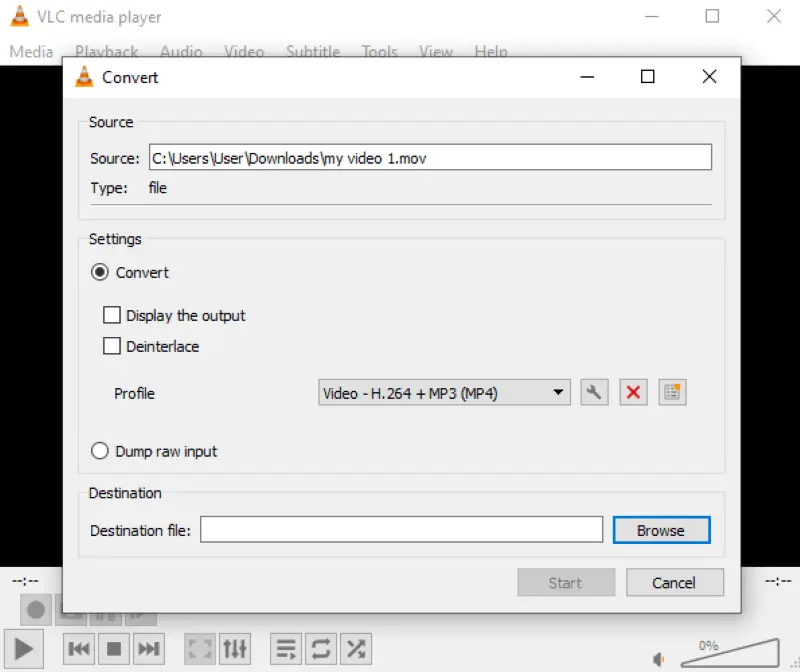Open the View menu
The image size is (800, 672).
pos(436,51)
